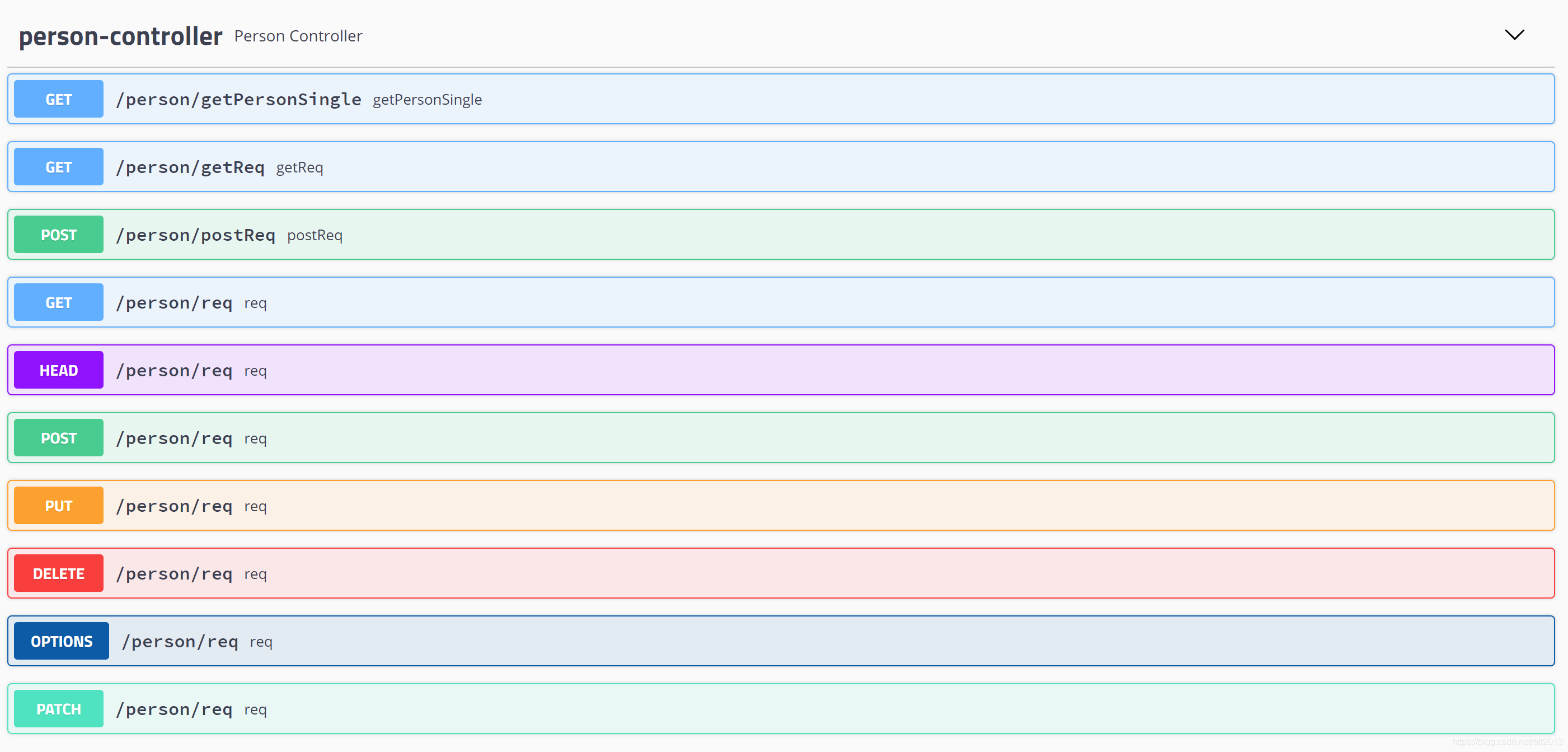Click the POST badge of /person/req
The width and height of the screenshot is (1568, 752).
(x=58, y=438)
